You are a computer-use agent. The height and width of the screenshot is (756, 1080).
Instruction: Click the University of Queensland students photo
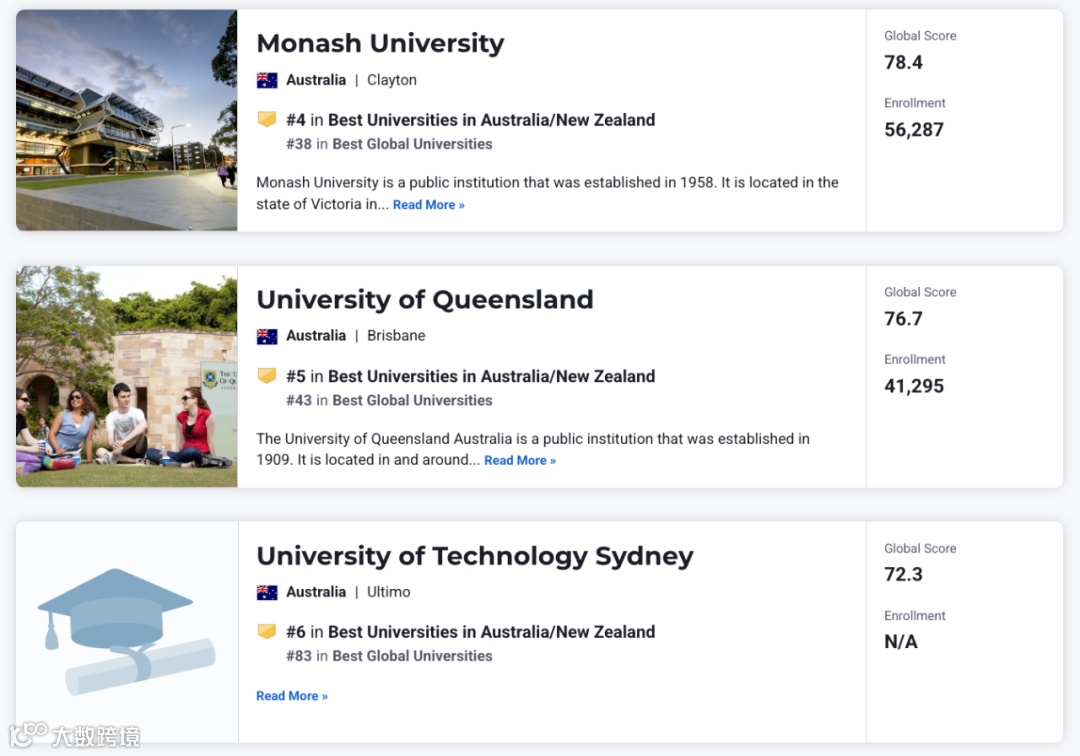pyautogui.click(x=127, y=376)
